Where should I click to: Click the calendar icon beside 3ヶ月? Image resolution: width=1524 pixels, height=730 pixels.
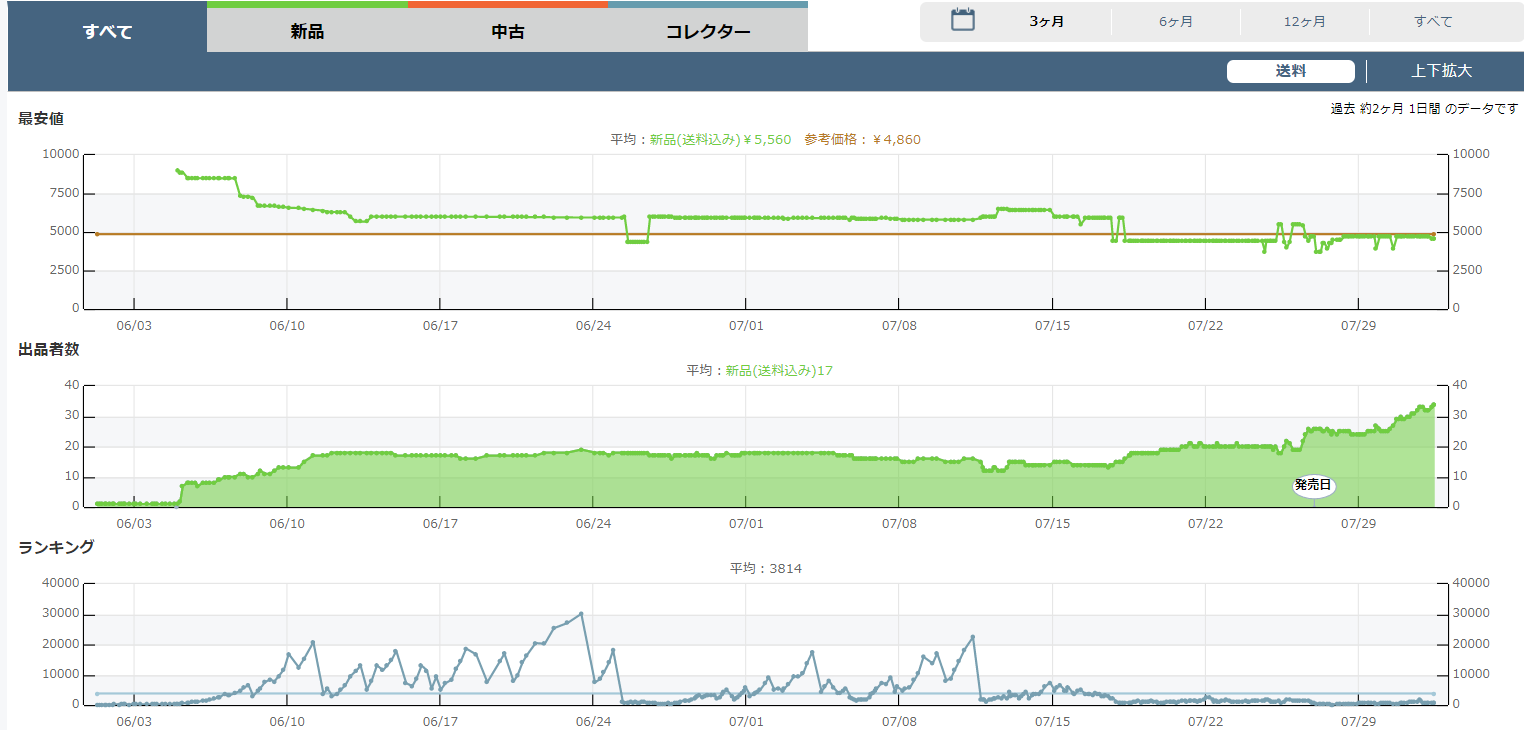(962, 20)
